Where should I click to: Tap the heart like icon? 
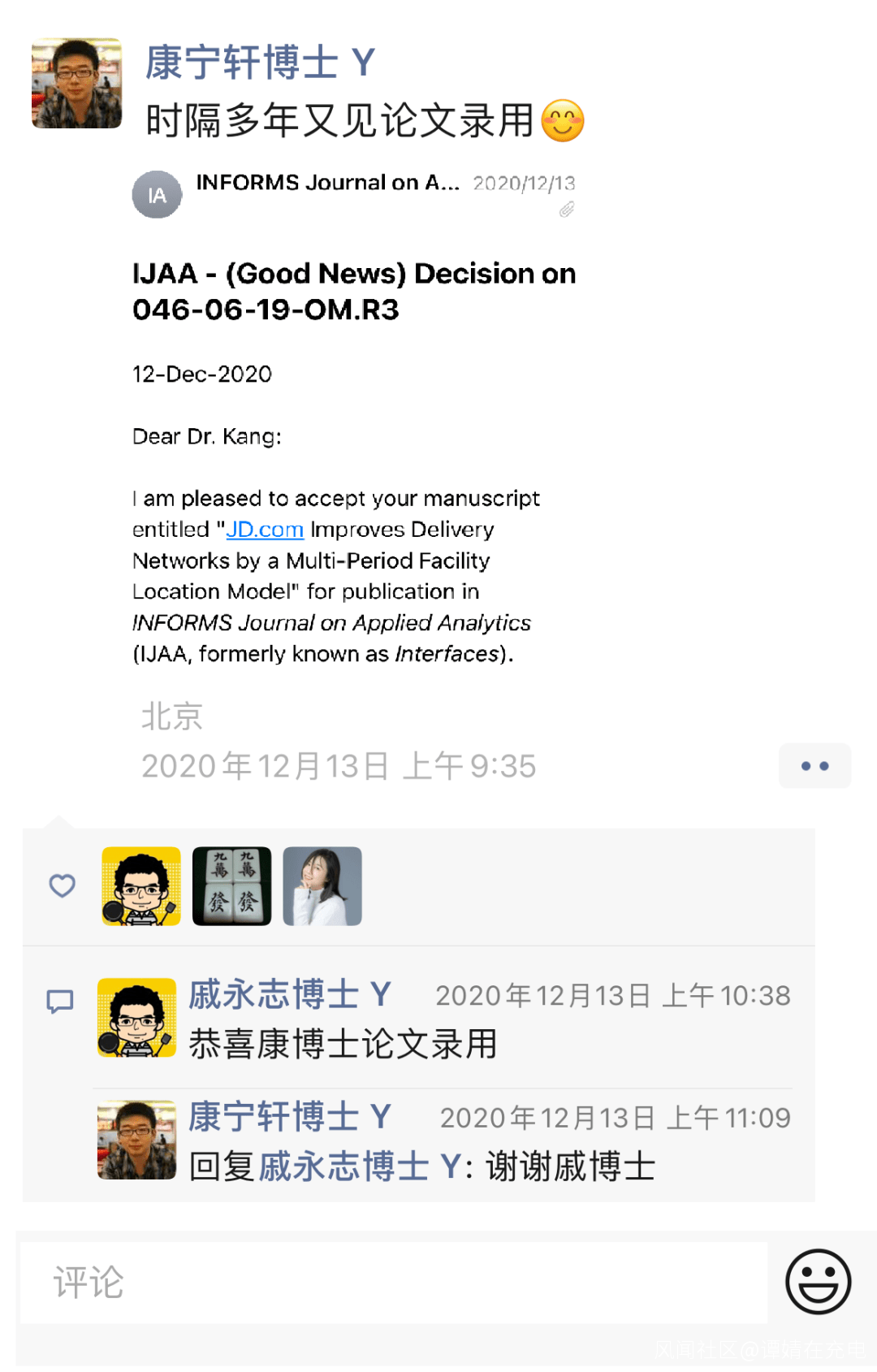(63, 885)
